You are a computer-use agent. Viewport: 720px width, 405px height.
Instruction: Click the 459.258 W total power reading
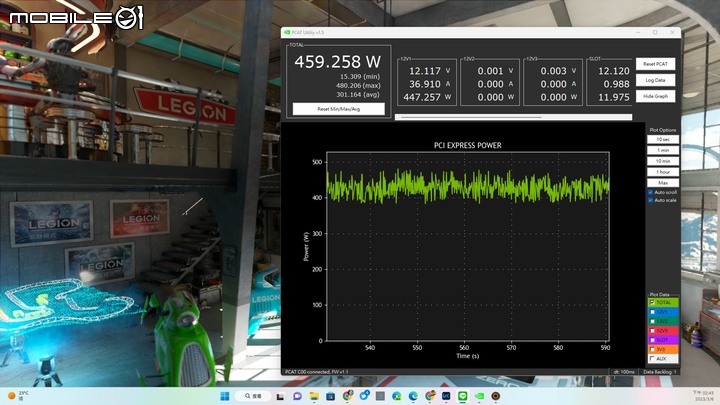coord(338,62)
